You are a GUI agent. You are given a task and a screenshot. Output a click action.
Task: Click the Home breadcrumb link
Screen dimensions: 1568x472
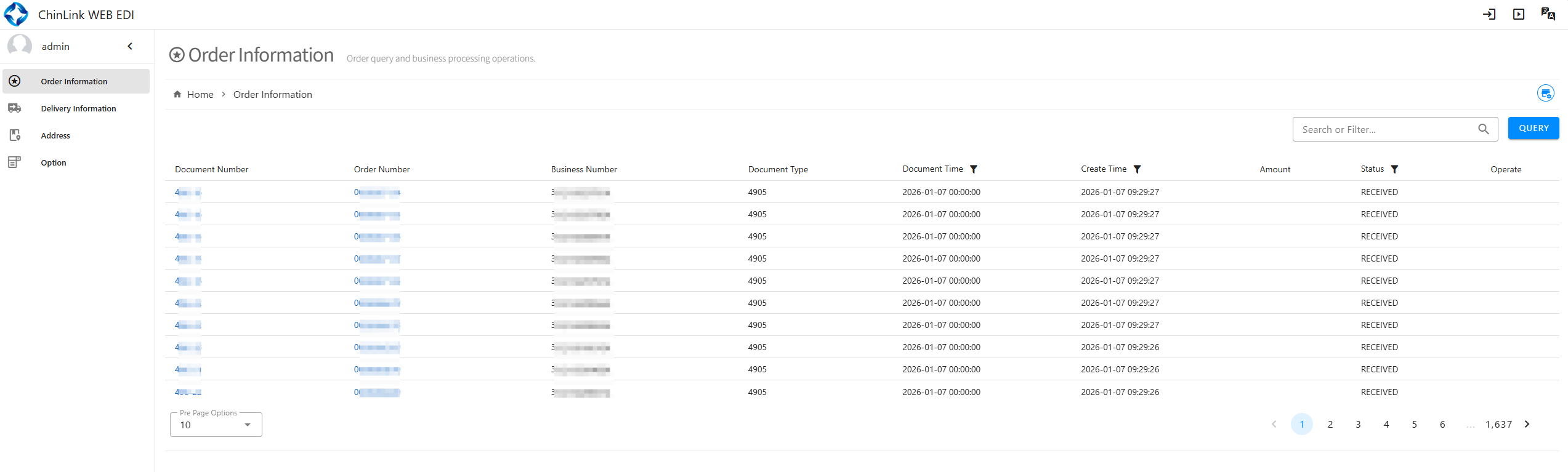point(200,94)
